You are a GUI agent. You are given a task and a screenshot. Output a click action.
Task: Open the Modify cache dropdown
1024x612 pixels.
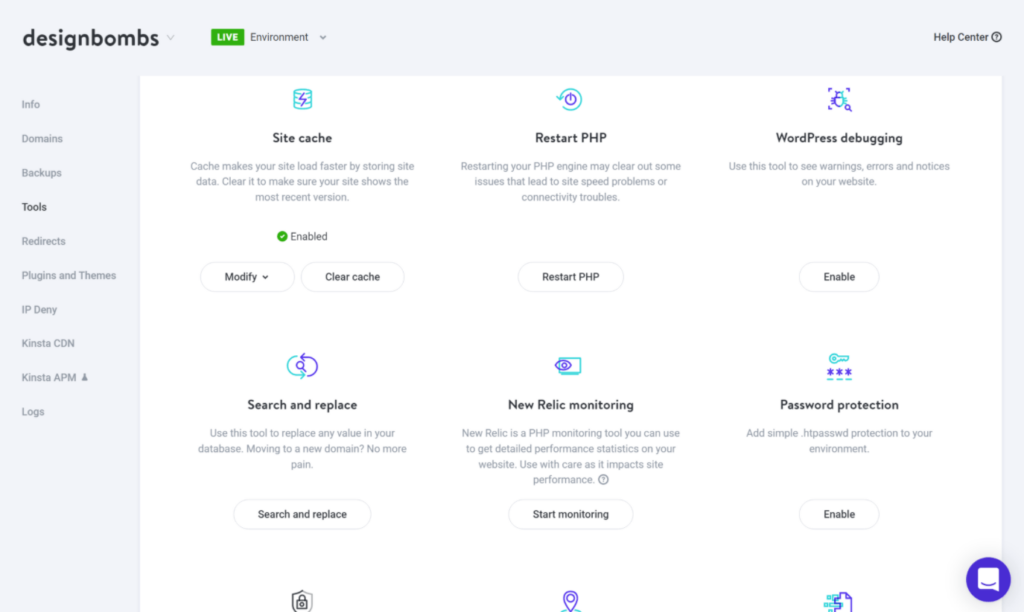247,277
